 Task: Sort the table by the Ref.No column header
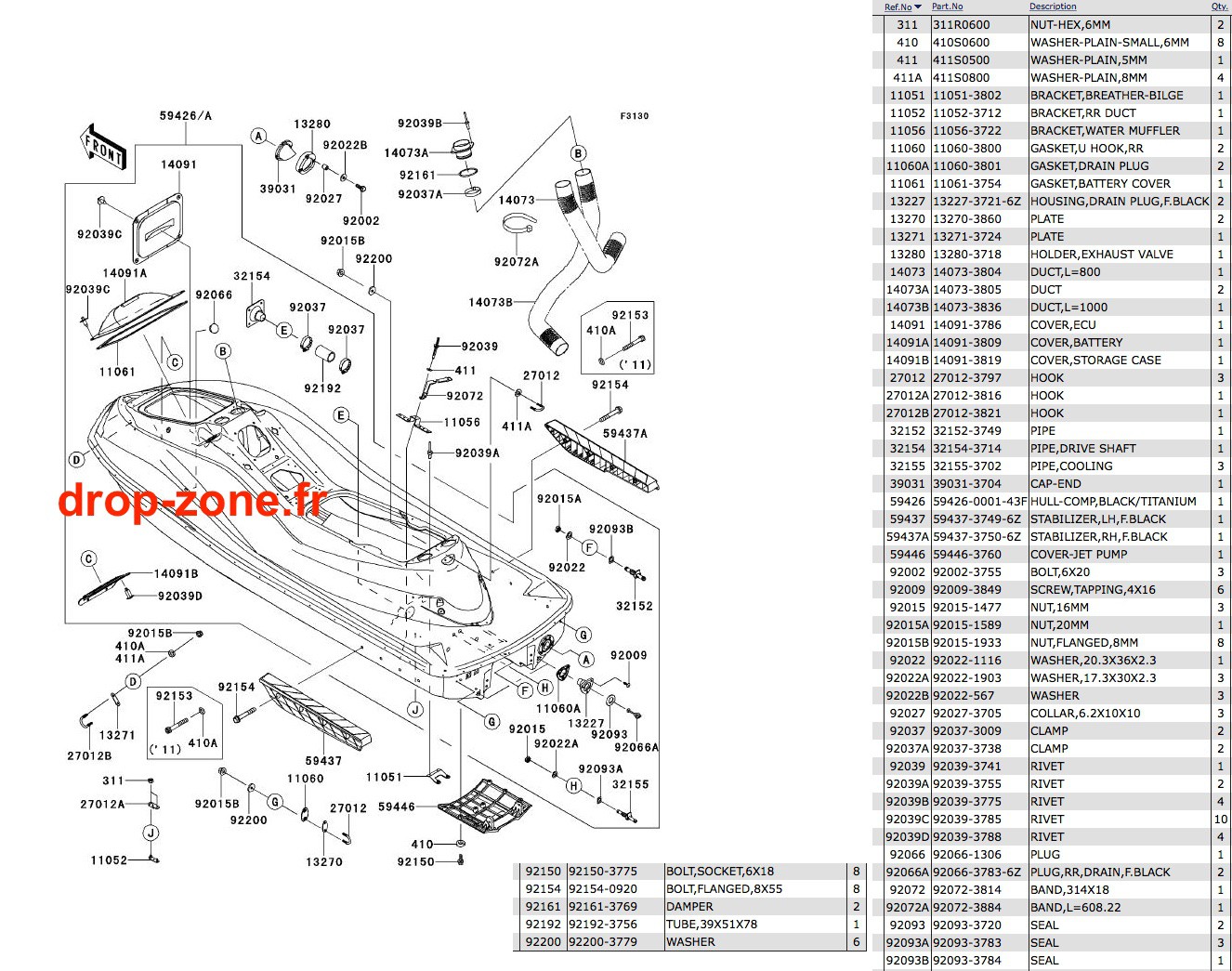pos(898,7)
